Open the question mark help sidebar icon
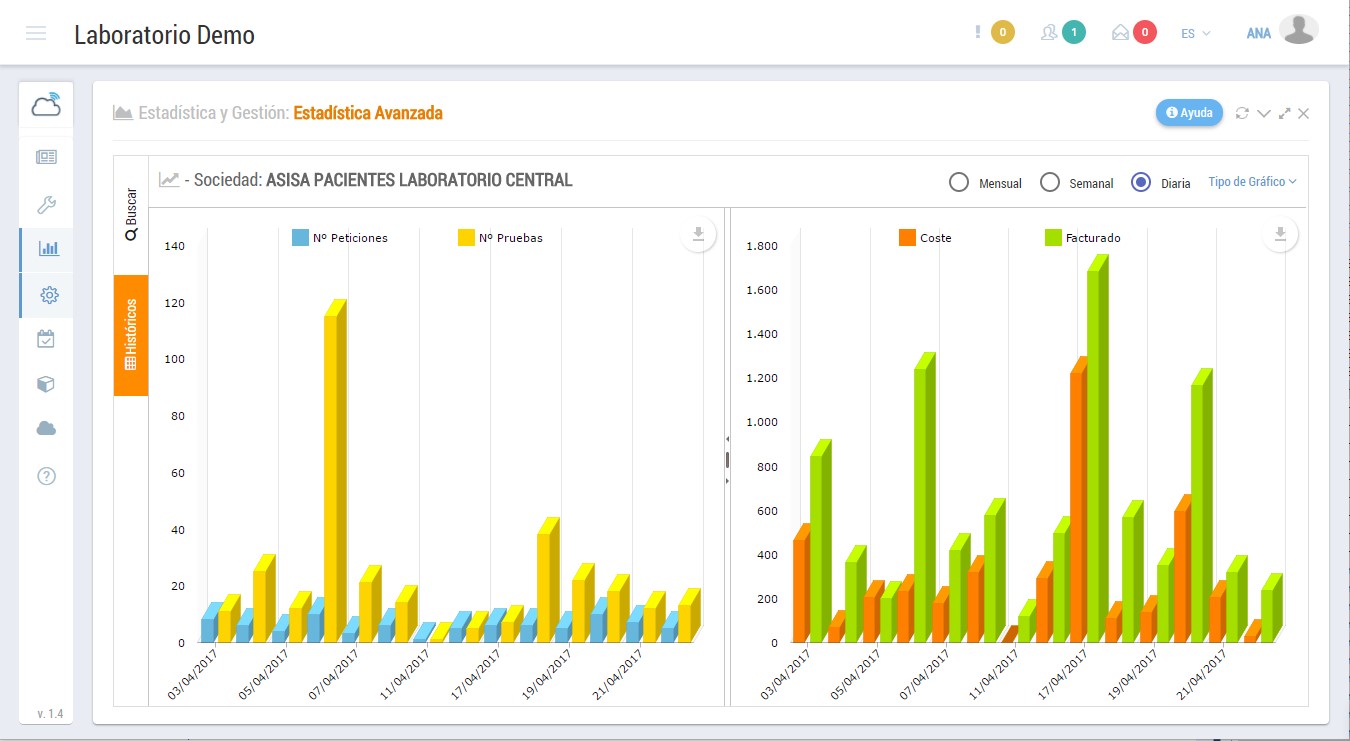This screenshot has width=1350, height=741. [x=46, y=476]
